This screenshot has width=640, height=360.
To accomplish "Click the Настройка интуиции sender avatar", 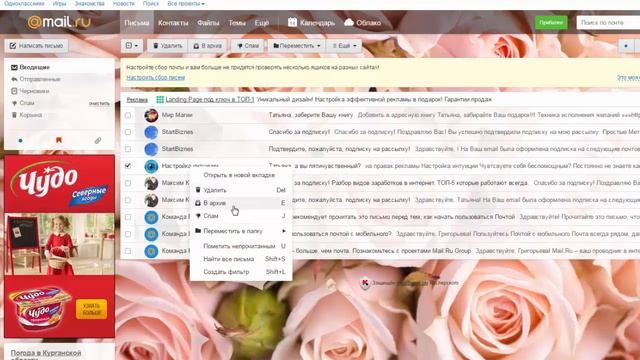I will [x=151, y=166].
